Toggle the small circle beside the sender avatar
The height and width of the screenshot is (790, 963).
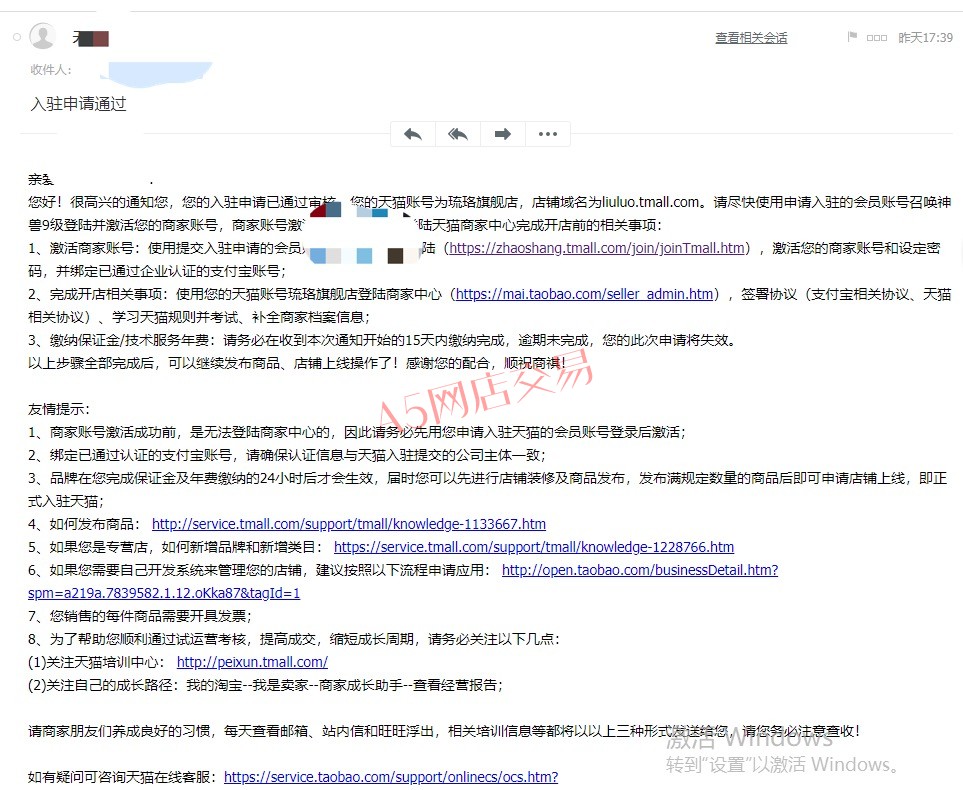point(17,37)
